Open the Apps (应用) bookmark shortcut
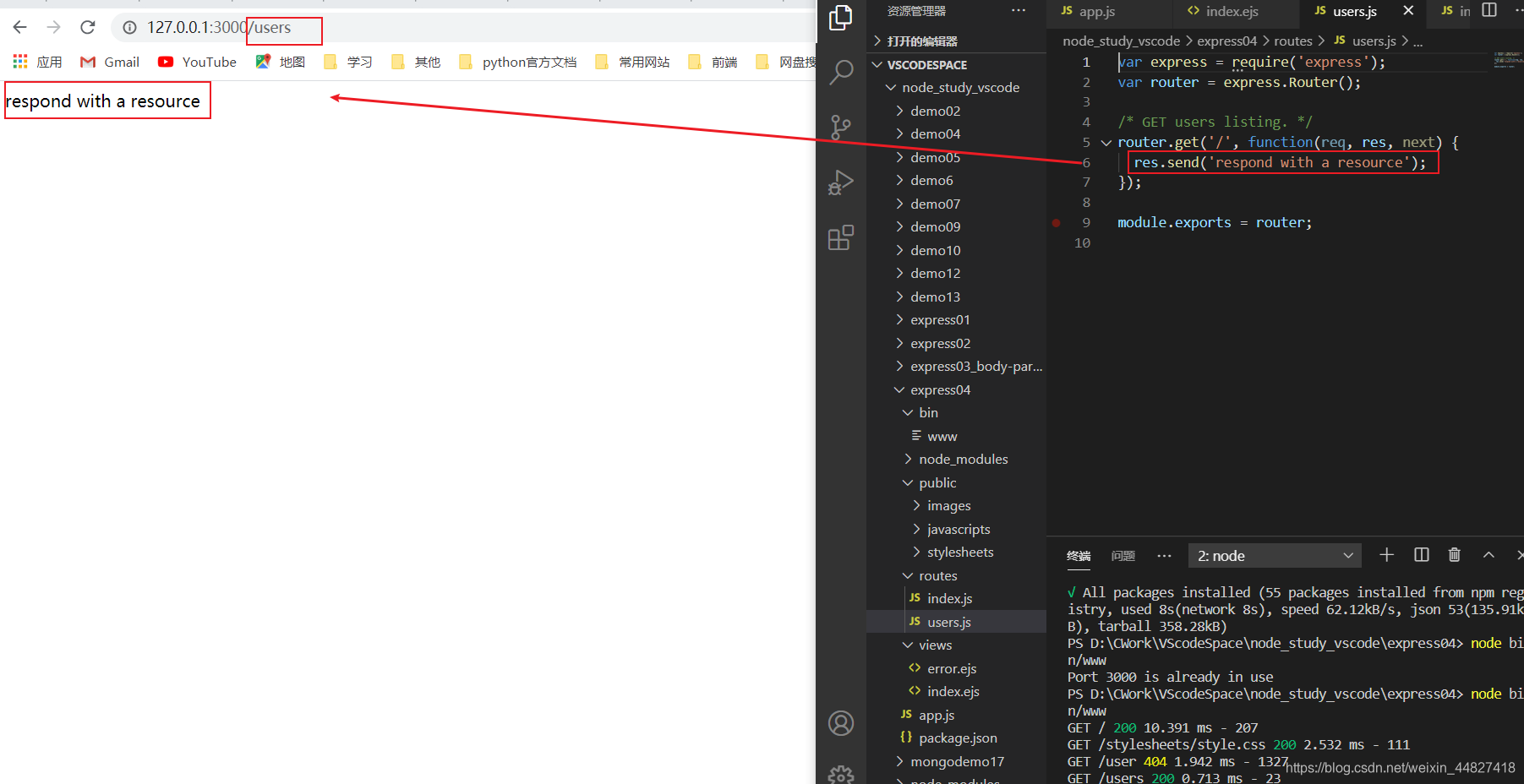 [38, 62]
